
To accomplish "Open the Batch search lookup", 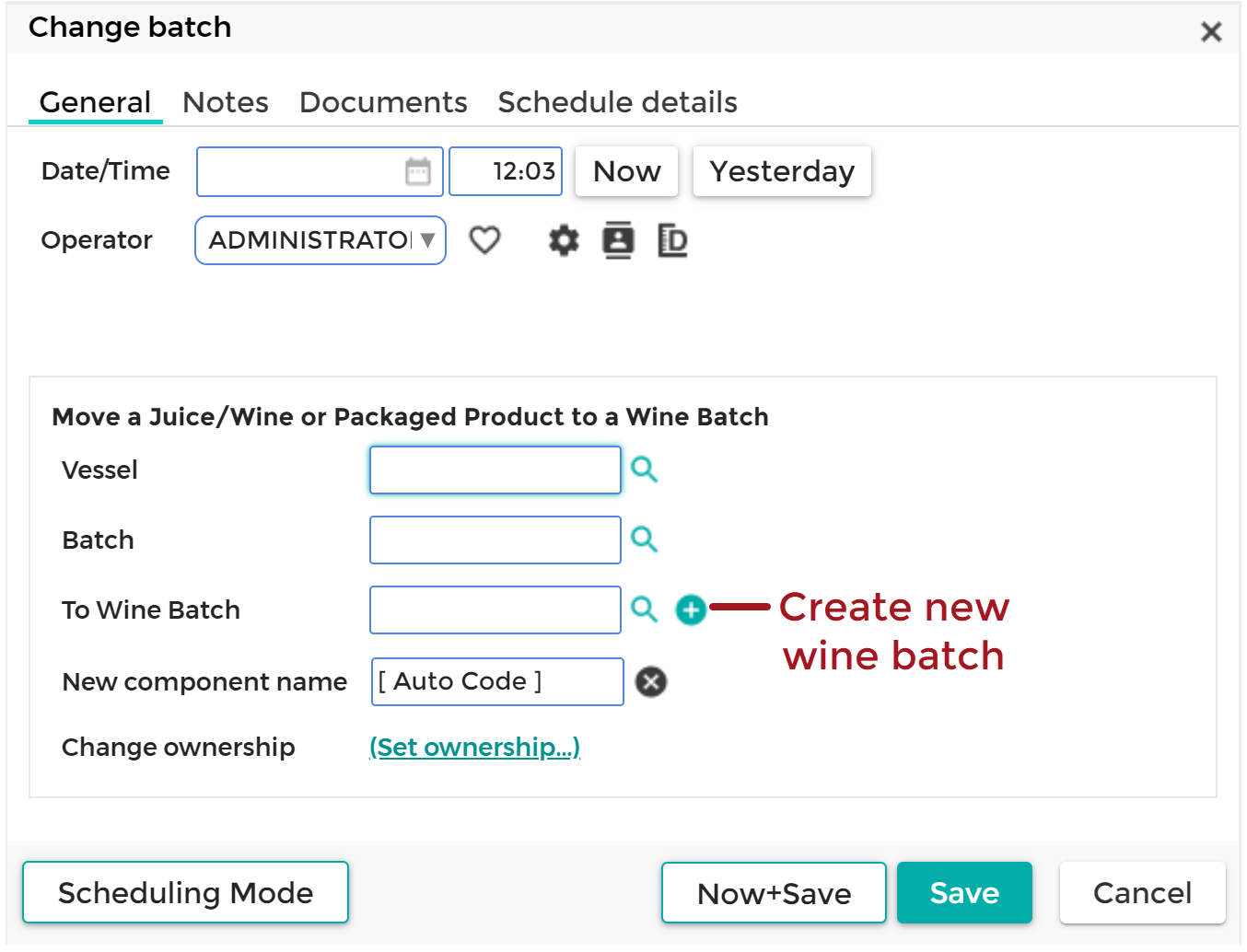I will tap(644, 540).
